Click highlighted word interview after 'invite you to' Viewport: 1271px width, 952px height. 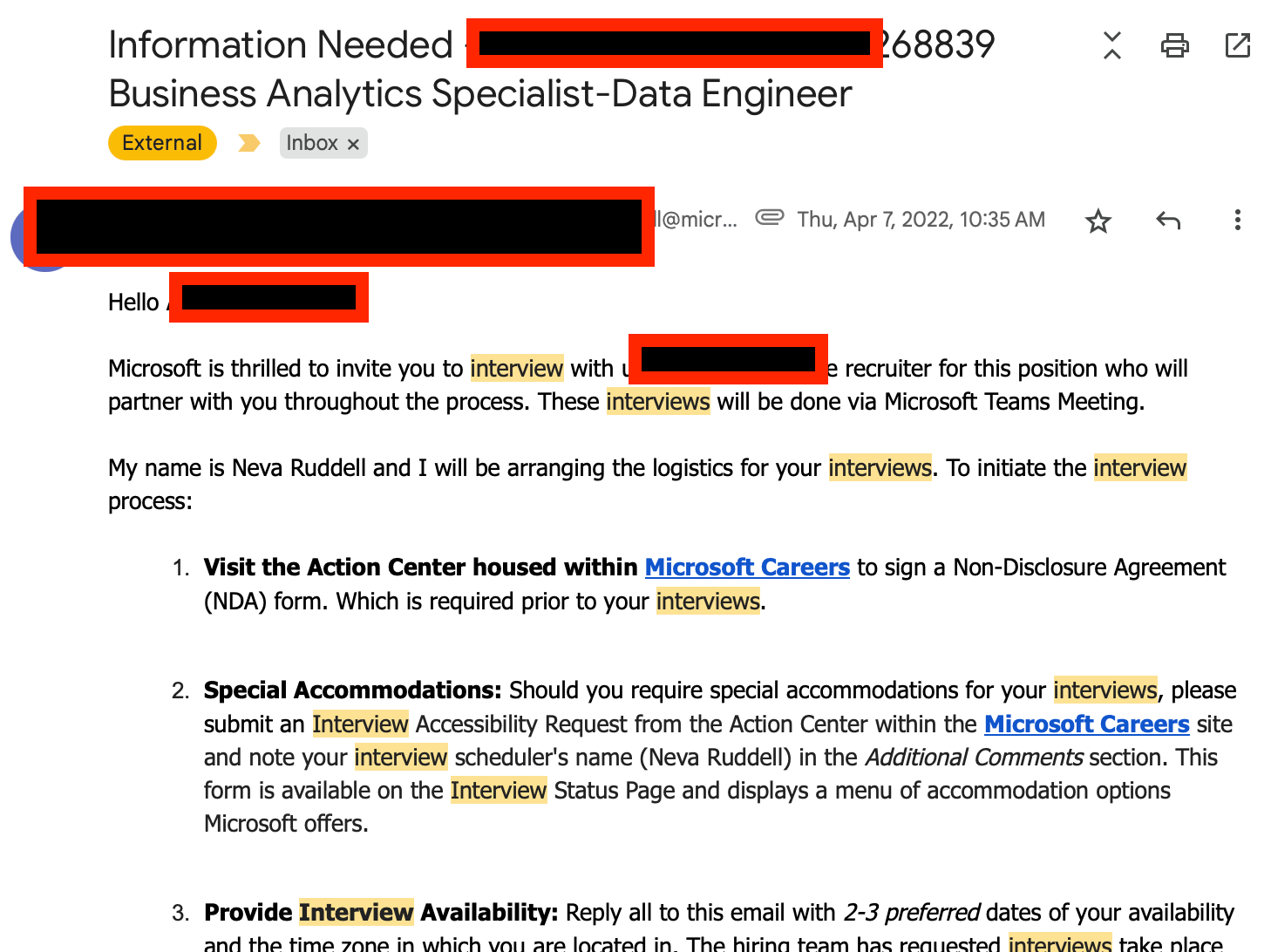coord(516,369)
